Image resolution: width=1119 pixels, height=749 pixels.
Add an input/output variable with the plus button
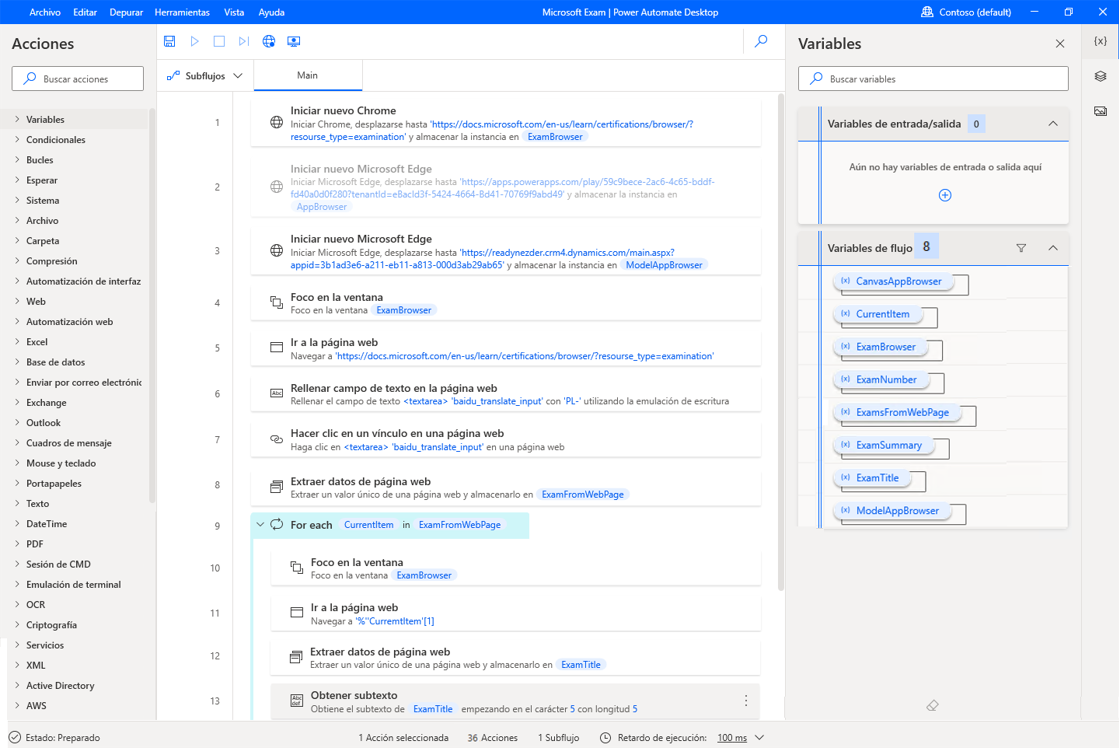[x=944, y=195]
